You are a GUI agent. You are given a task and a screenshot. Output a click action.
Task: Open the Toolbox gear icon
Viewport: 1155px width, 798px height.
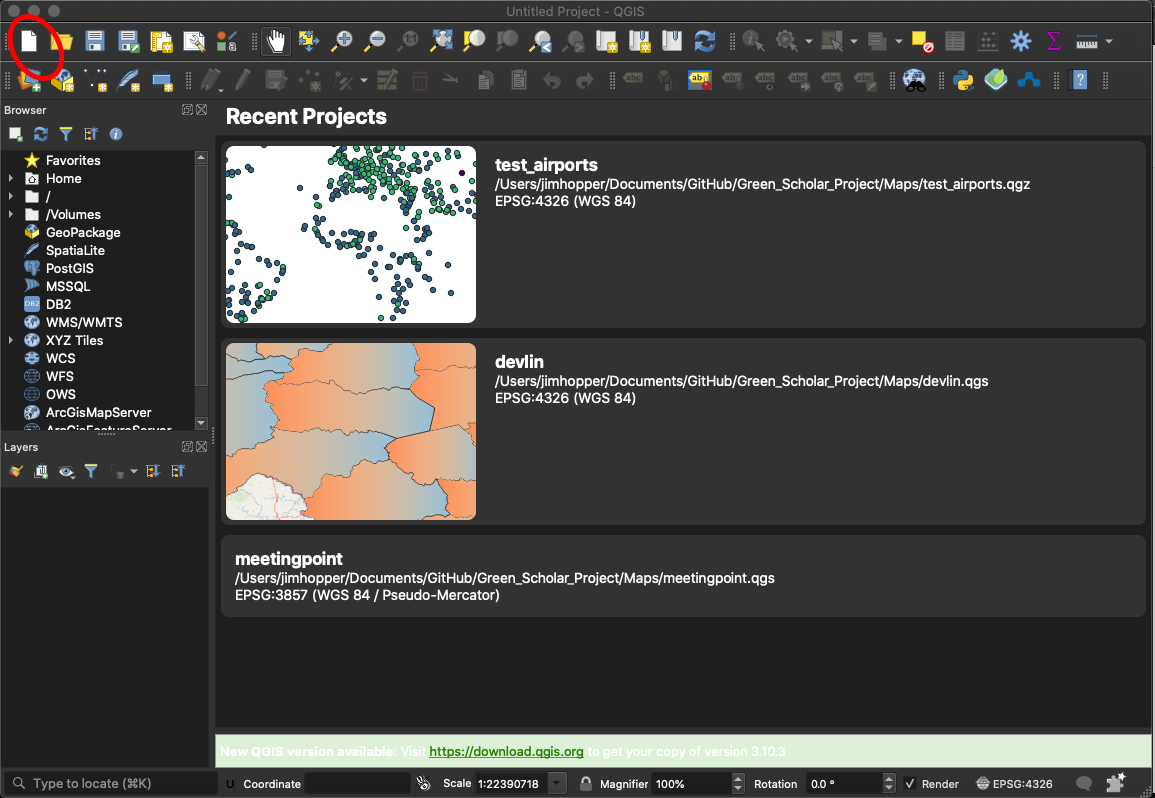1020,41
